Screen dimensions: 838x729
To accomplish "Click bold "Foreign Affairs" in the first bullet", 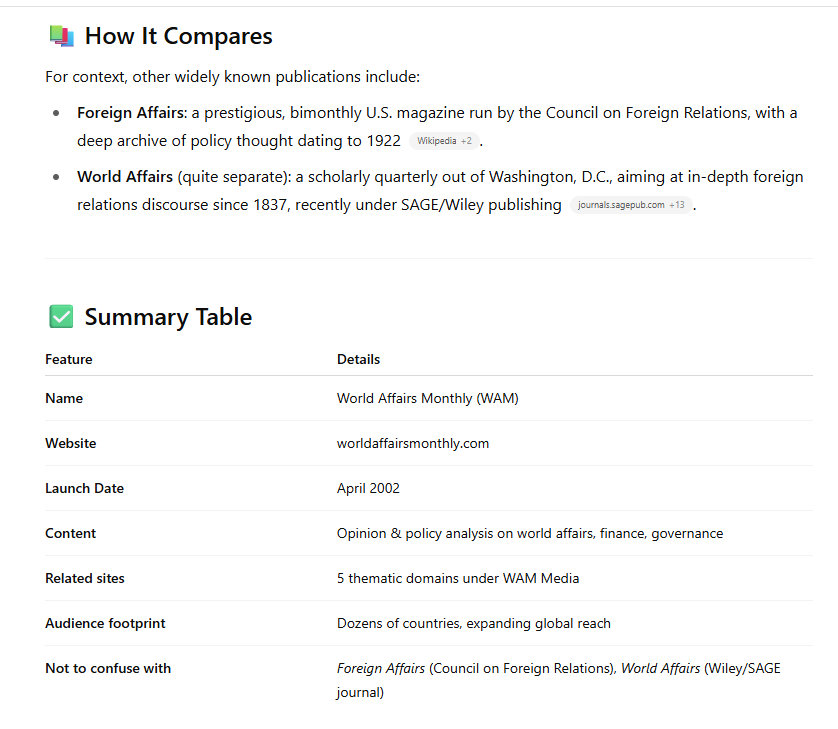I will (130, 113).
